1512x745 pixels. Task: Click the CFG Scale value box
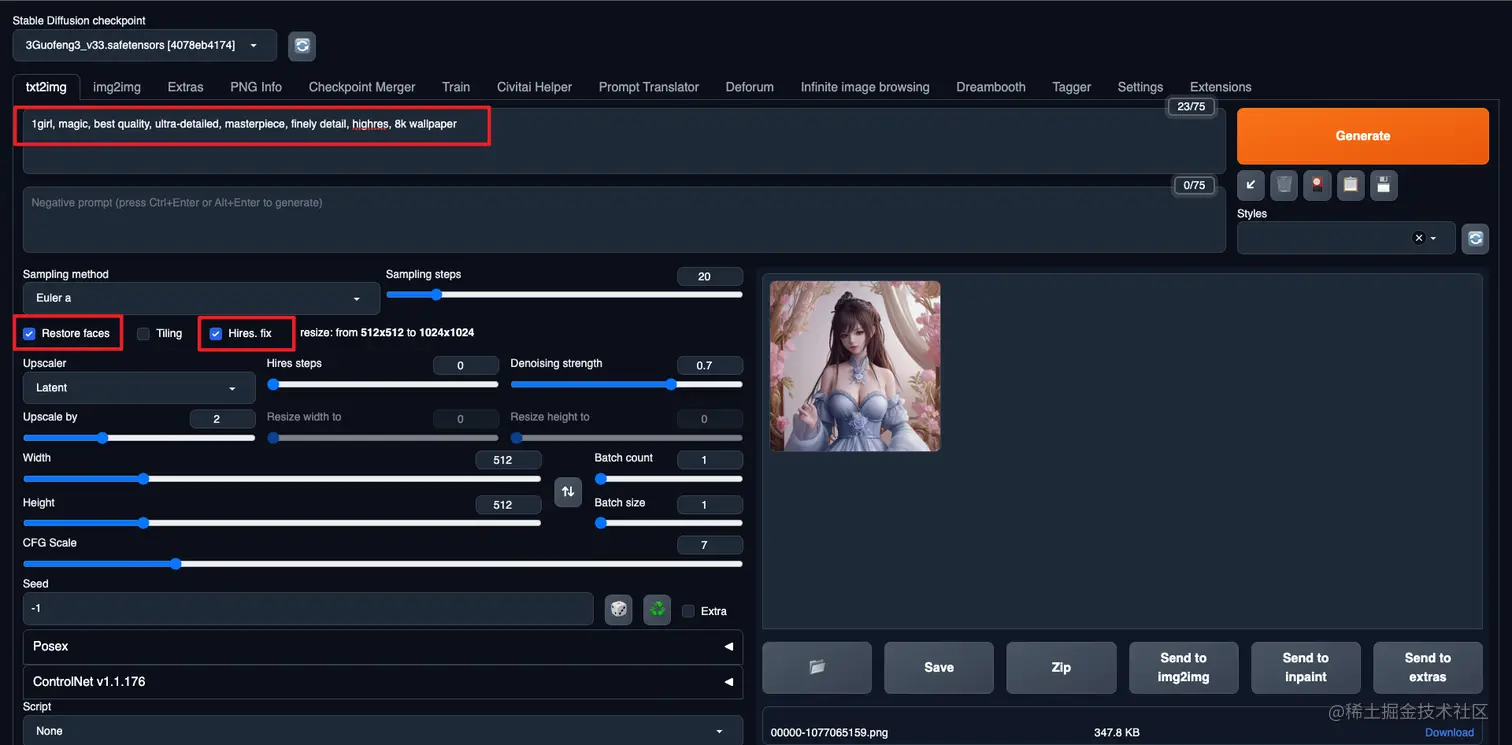point(710,545)
